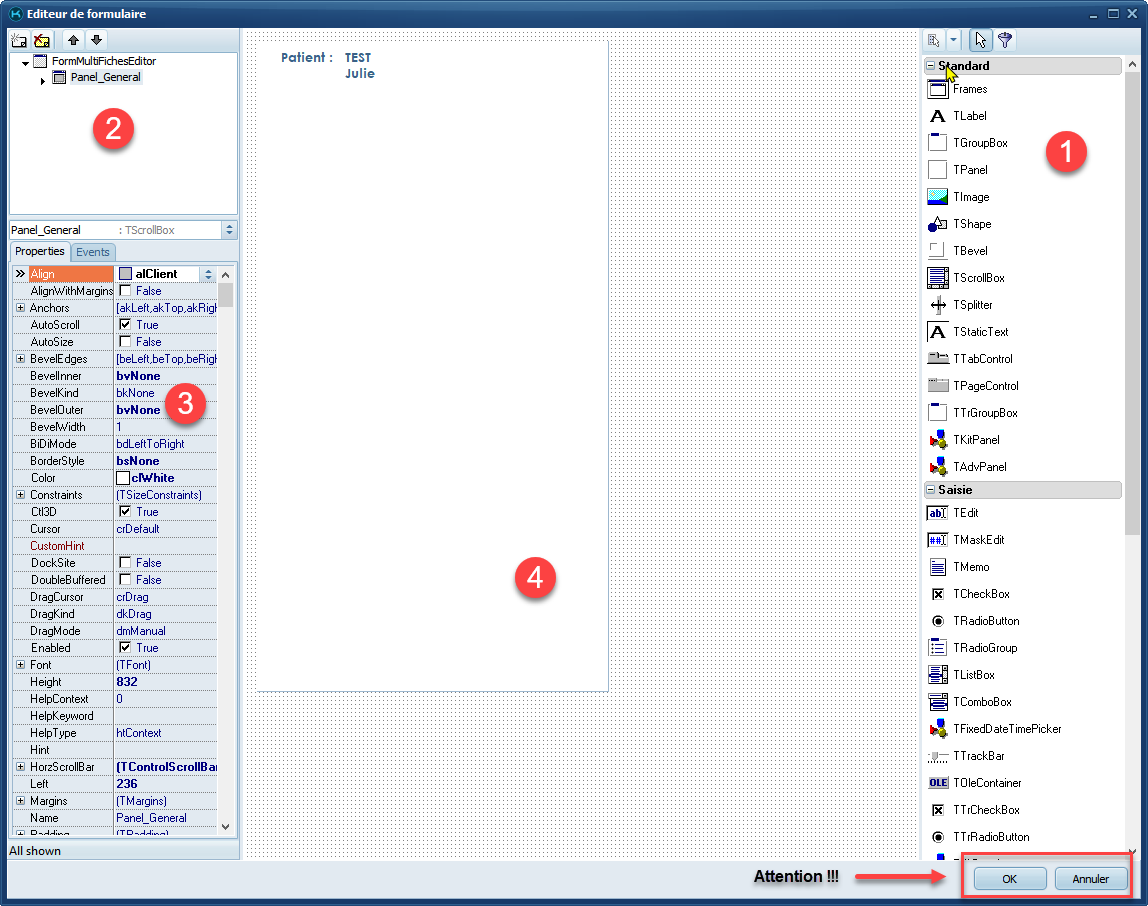The width and height of the screenshot is (1148, 906).
Task: Select the TLabel component icon
Action: coord(937,116)
